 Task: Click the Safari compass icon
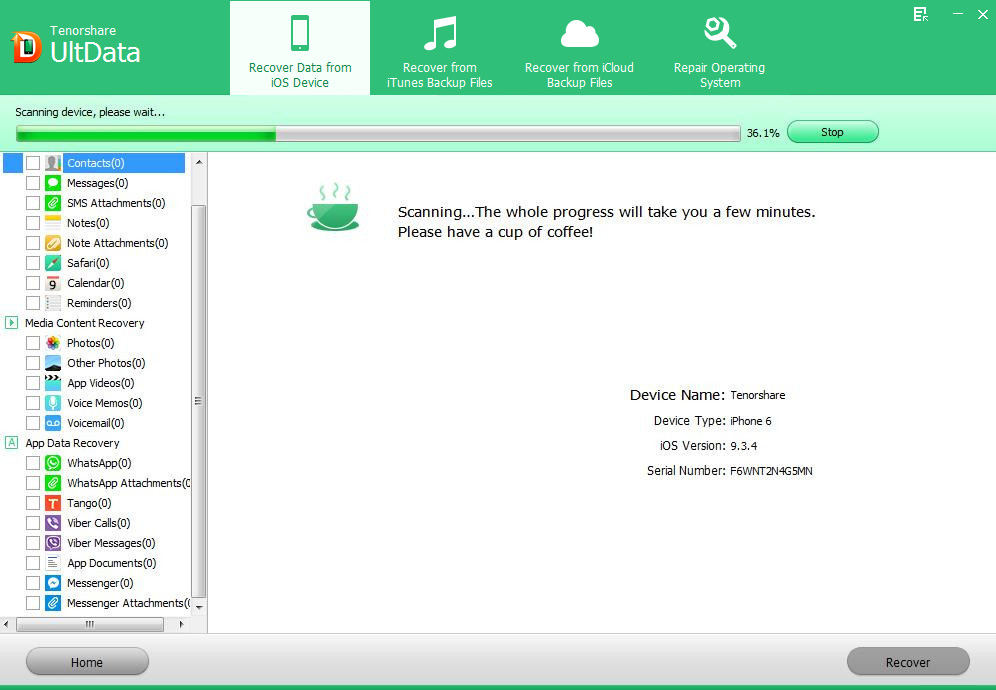pyautogui.click(x=53, y=263)
